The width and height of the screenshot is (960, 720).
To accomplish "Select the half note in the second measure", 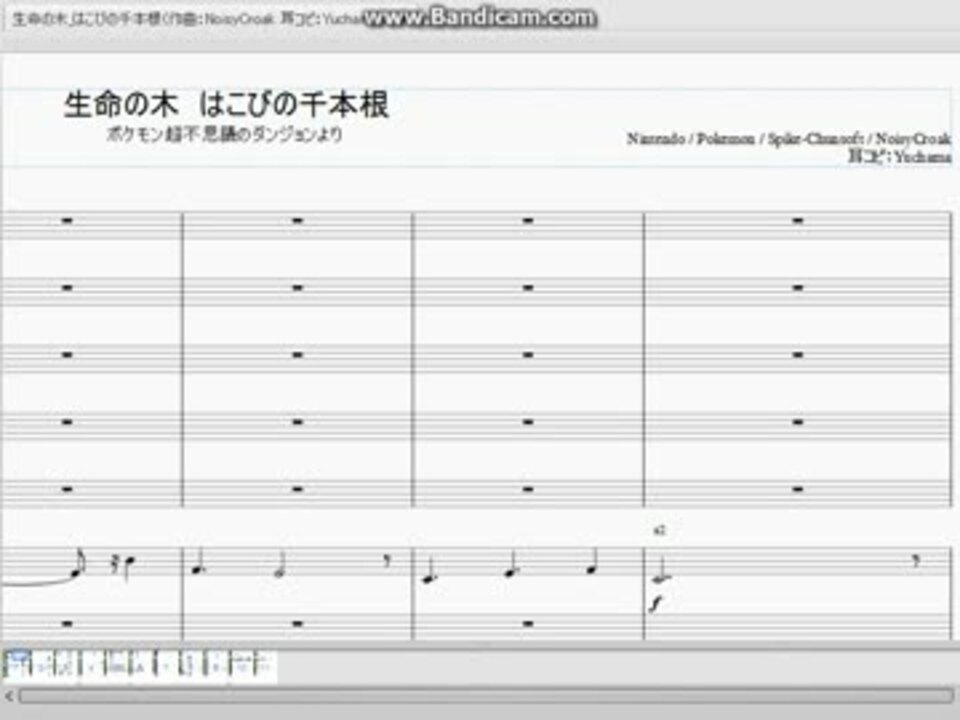I will click(281, 564).
